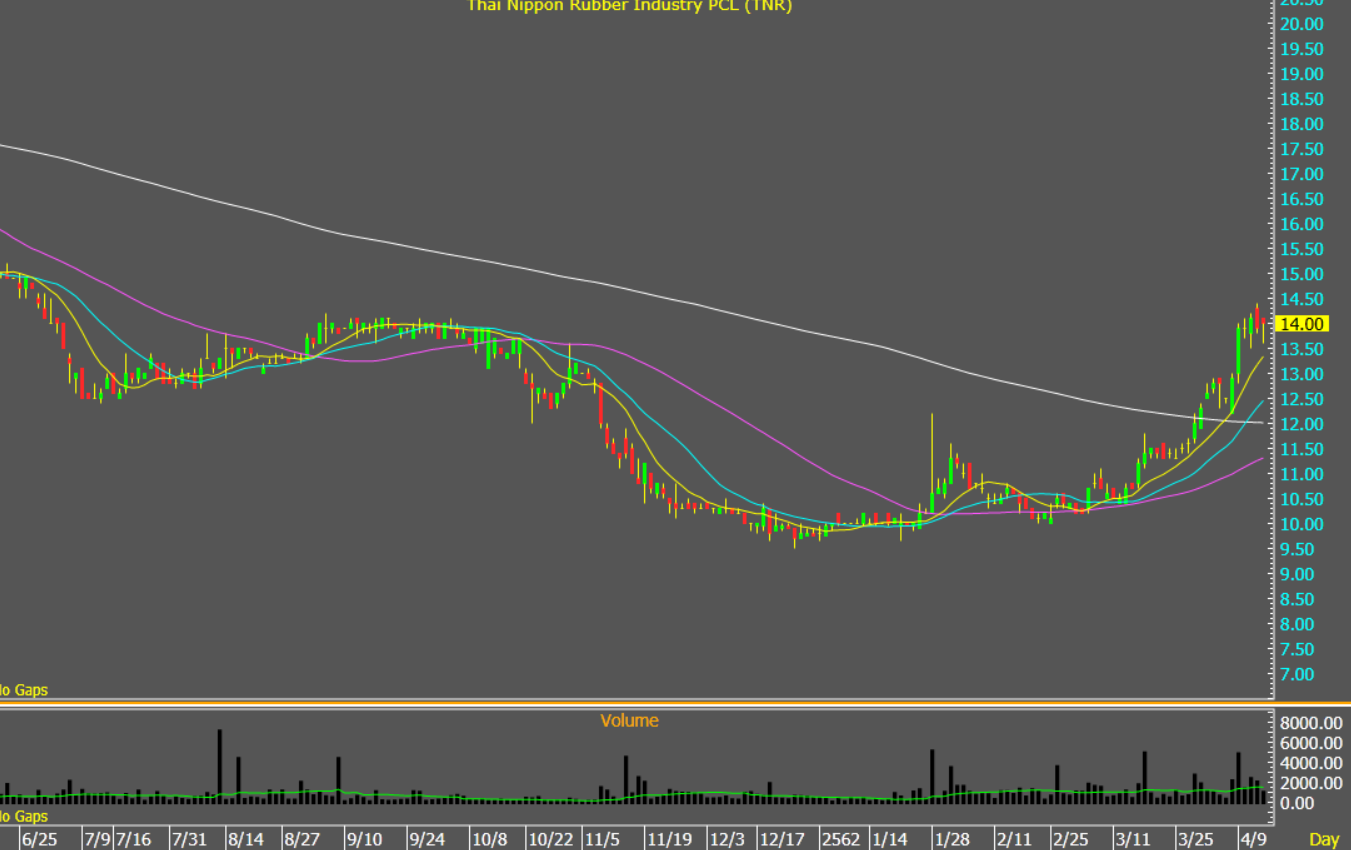
Task: Click the 1/28 date label
Action: (952, 838)
